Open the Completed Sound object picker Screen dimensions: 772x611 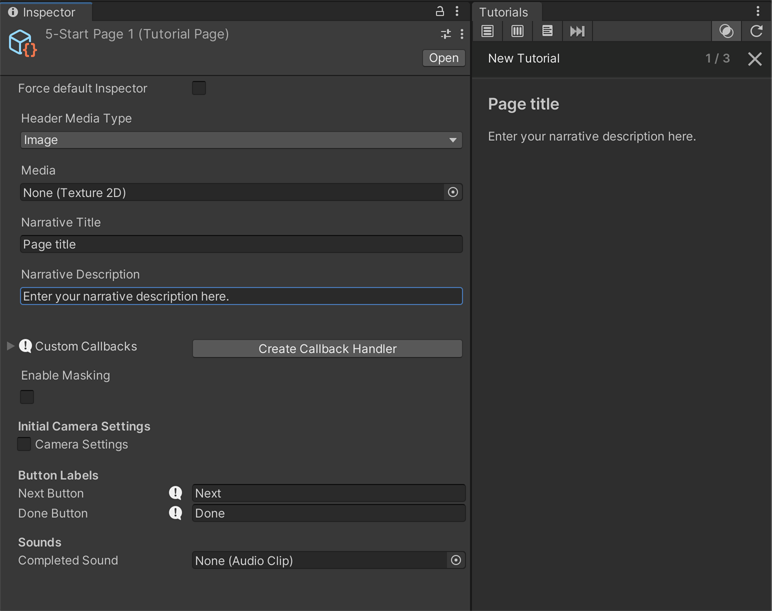pos(456,561)
